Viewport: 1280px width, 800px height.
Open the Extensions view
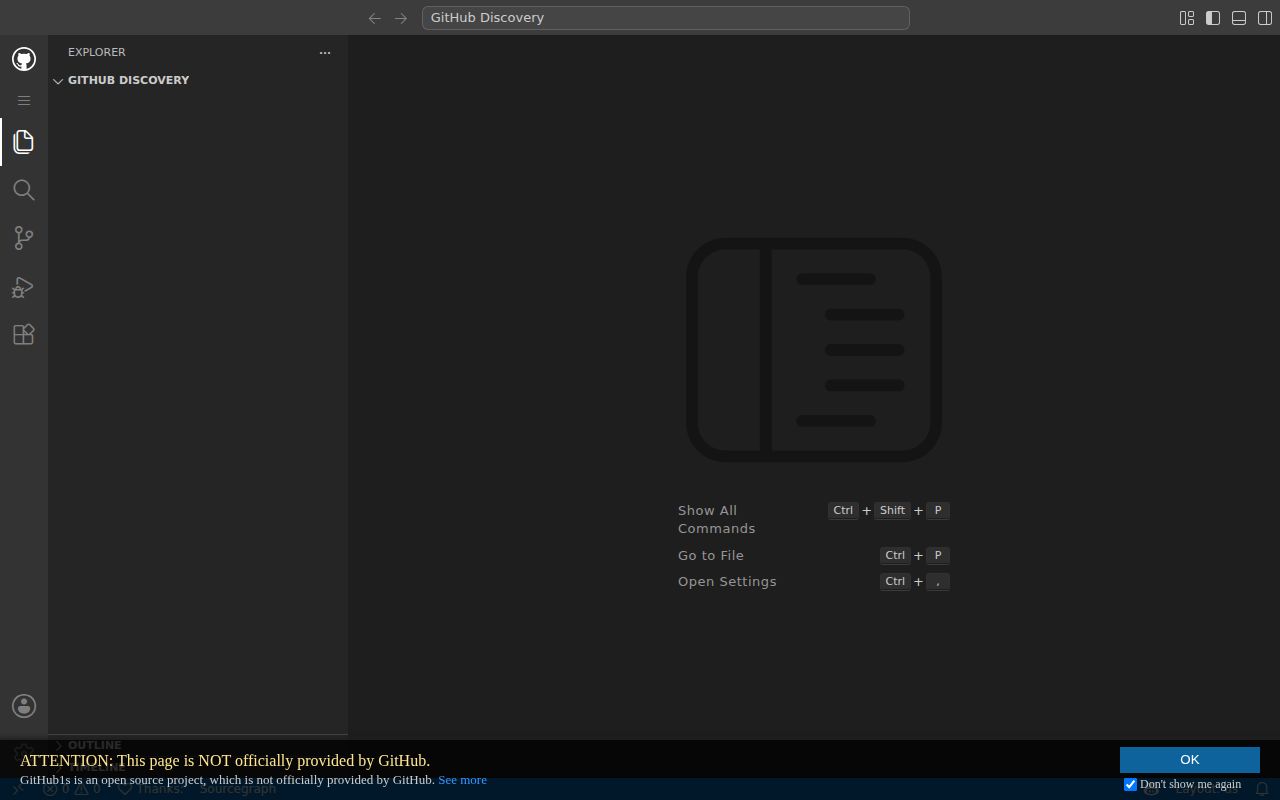point(24,335)
